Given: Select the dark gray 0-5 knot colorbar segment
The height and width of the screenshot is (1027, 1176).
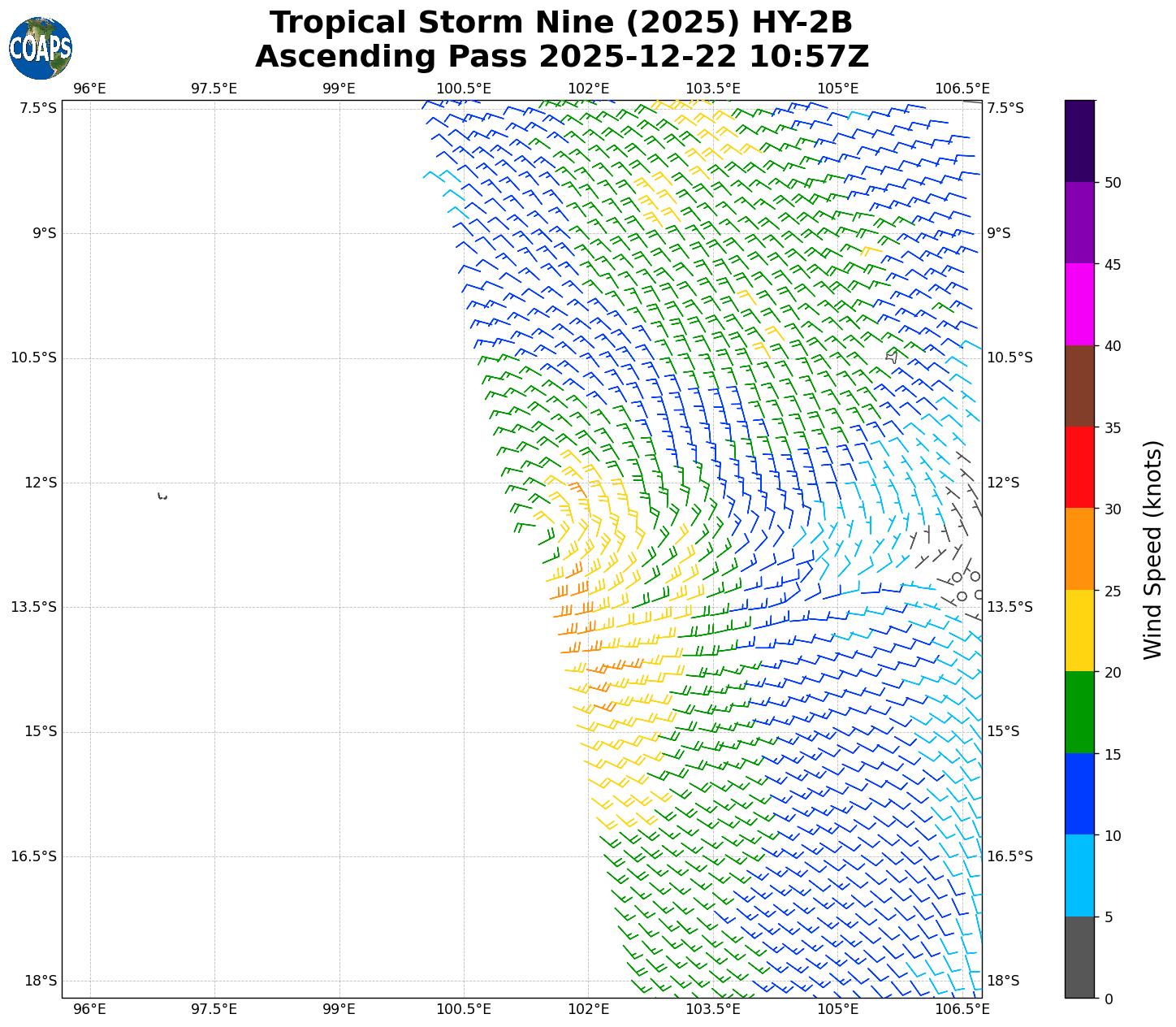Looking at the screenshot, I should [1079, 957].
